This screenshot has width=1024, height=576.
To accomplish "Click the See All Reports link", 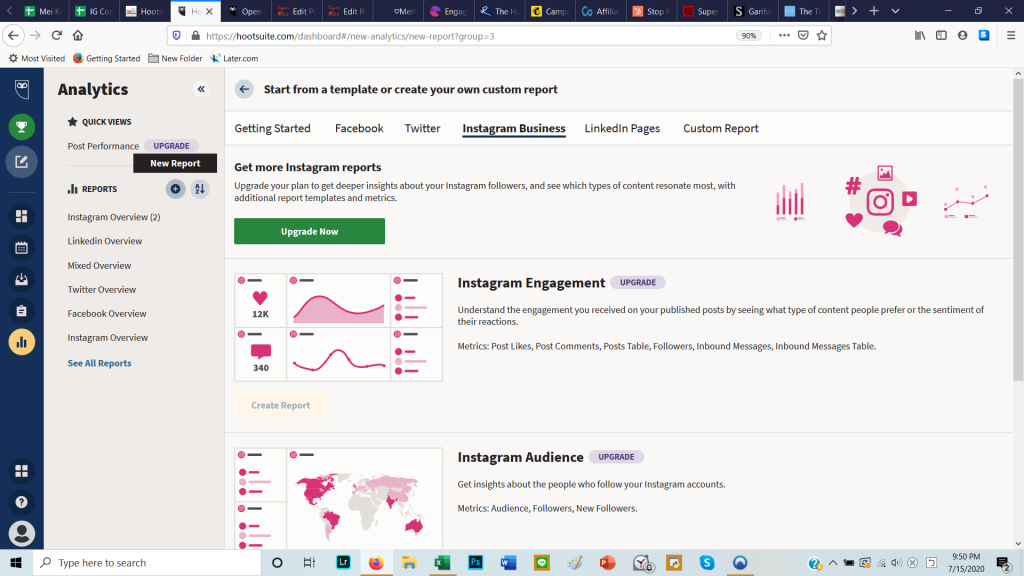I will click(x=99, y=363).
